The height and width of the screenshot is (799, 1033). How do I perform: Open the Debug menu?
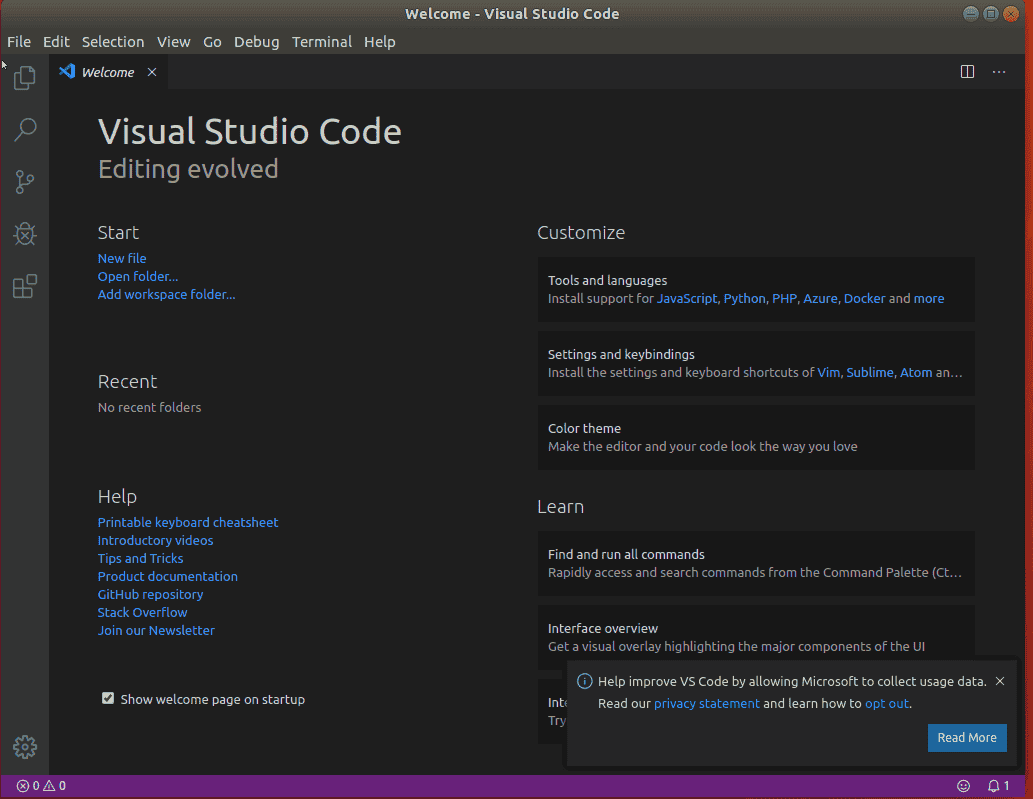(256, 41)
